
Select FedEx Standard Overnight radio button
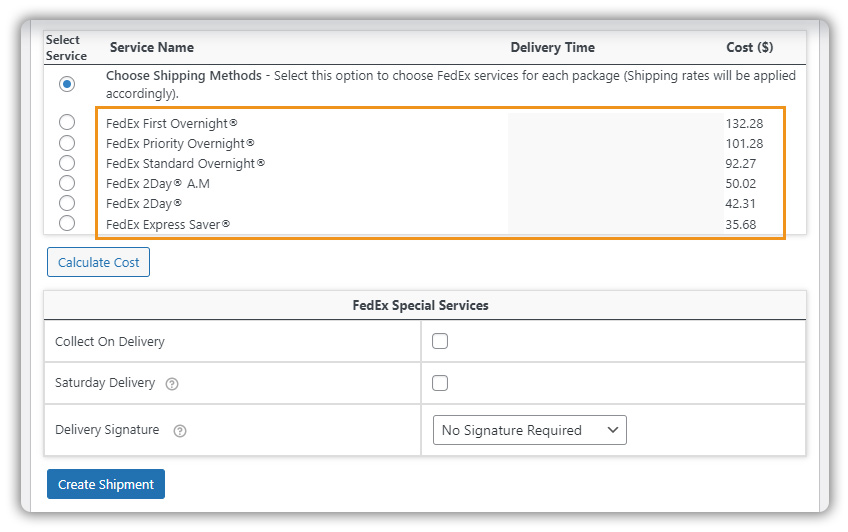[x=67, y=163]
